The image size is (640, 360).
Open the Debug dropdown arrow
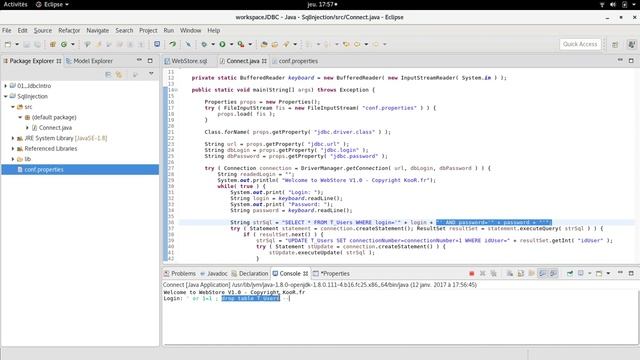tap(213, 44)
